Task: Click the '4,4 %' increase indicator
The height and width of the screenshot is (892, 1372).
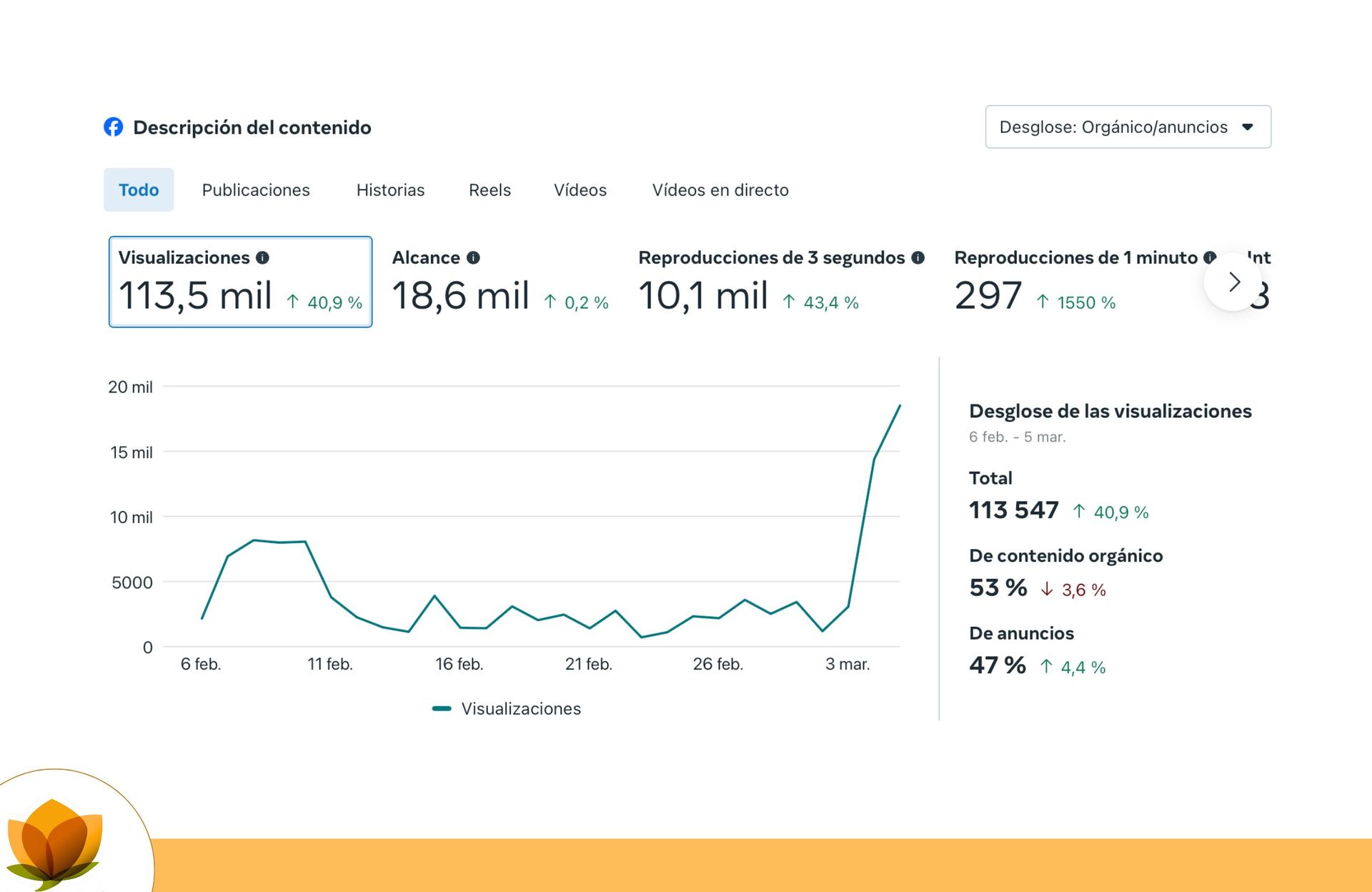Action: click(x=1073, y=668)
